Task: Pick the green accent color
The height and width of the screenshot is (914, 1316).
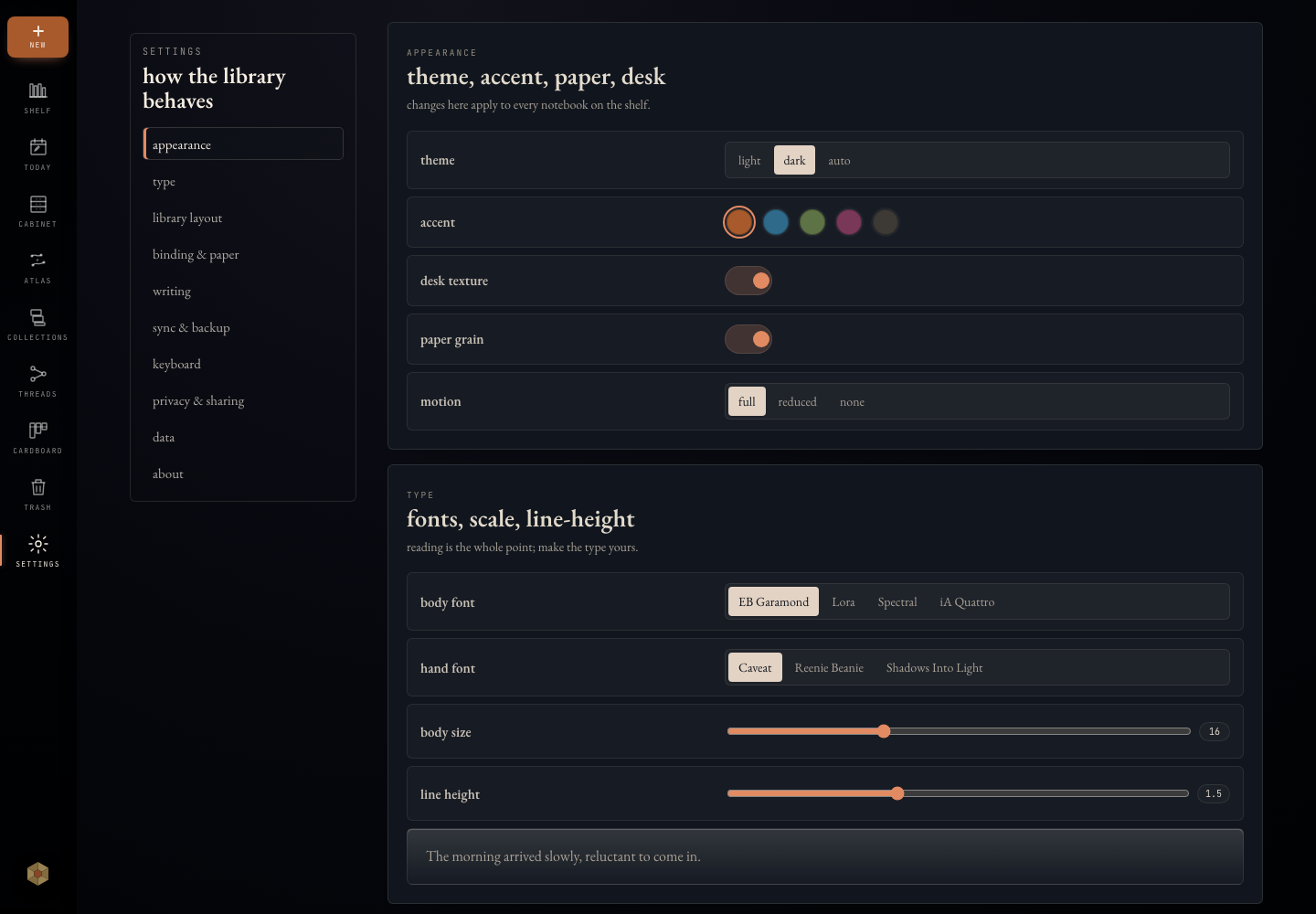Action: pos(812,222)
